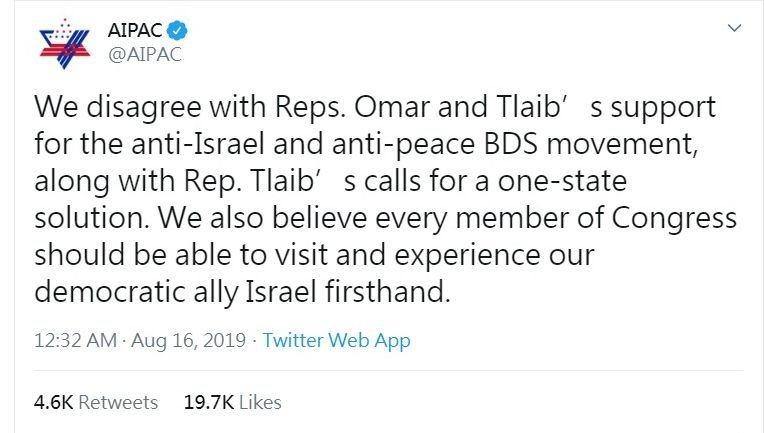View the 4.6K Retweets list
Image resolution: width=764 pixels, height=433 pixels.
coord(96,402)
